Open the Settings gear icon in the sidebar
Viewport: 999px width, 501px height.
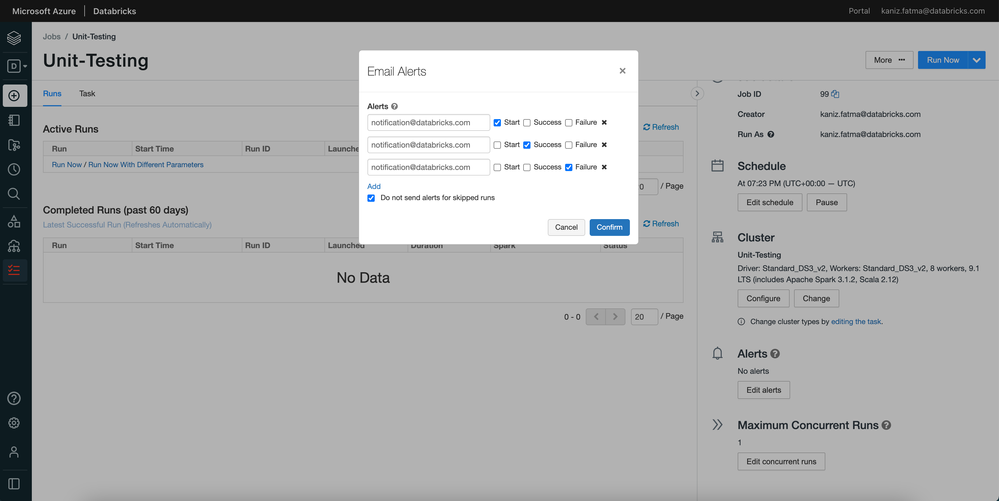[x=14, y=423]
